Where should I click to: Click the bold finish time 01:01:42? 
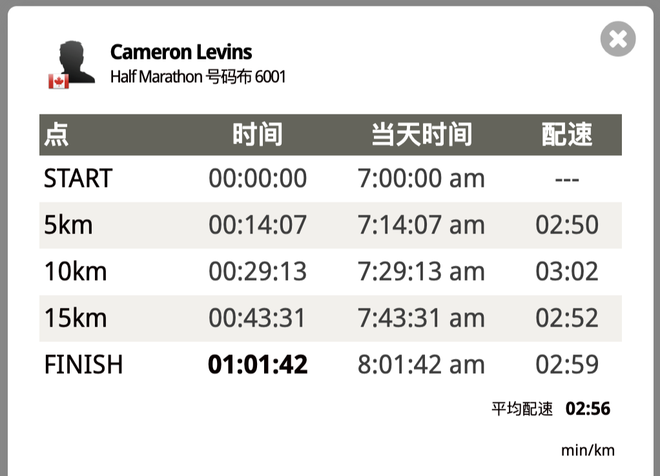pos(258,364)
